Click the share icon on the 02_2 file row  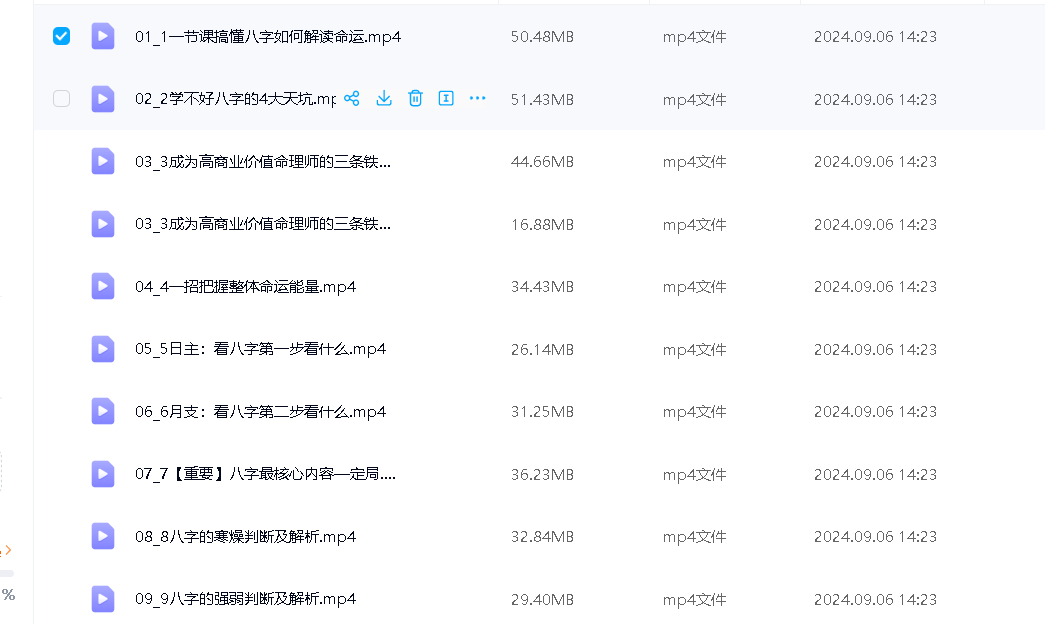point(352,98)
